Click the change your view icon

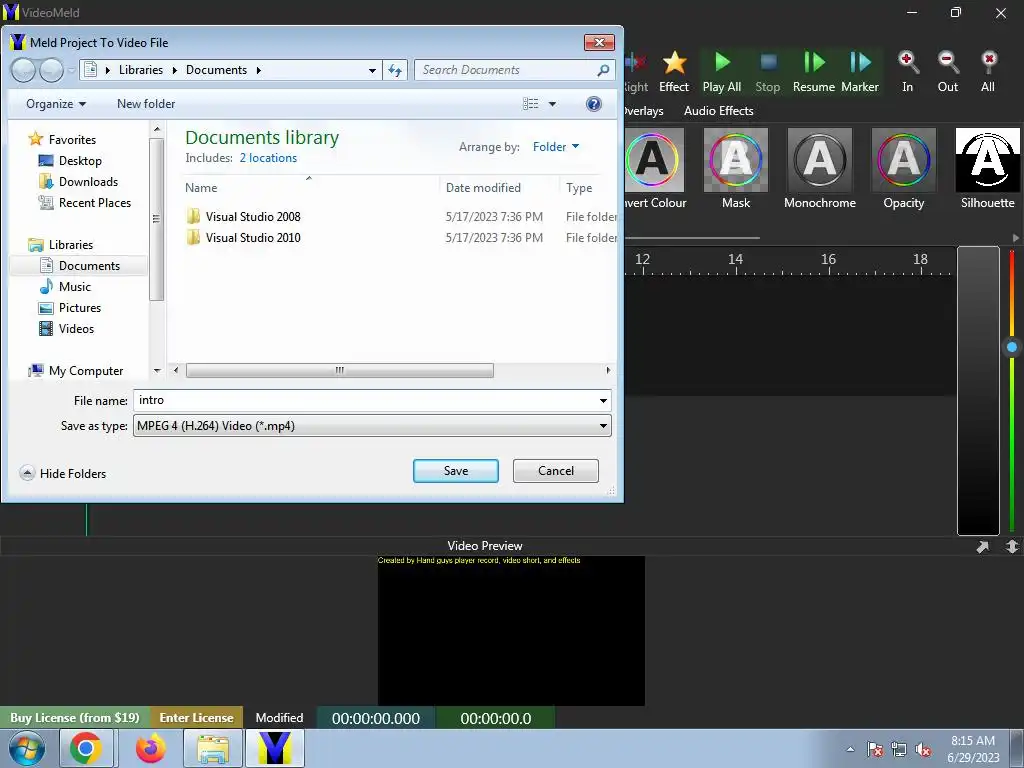pyautogui.click(x=531, y=104)
